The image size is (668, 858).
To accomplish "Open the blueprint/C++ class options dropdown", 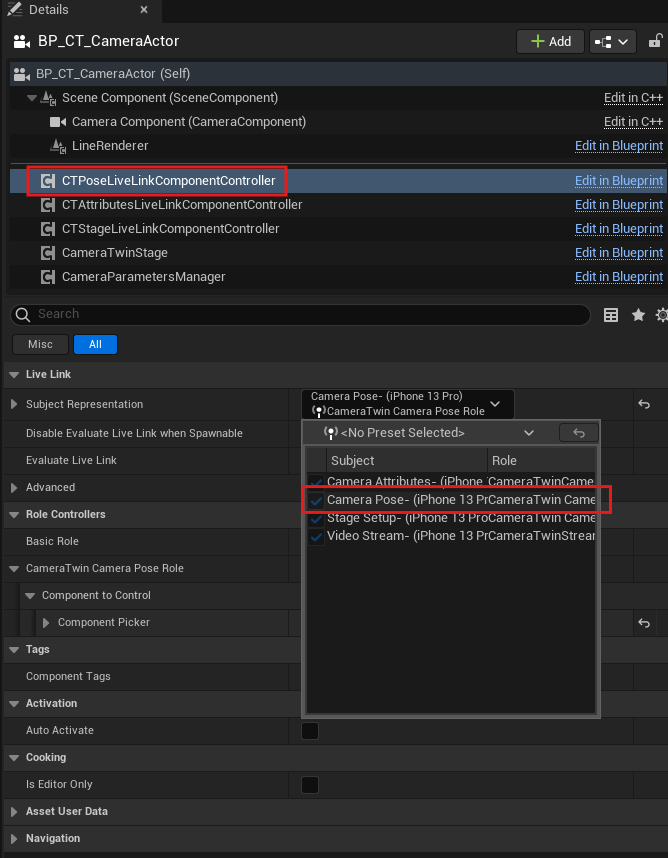I will pyautogui.click(x=613, y=41).
